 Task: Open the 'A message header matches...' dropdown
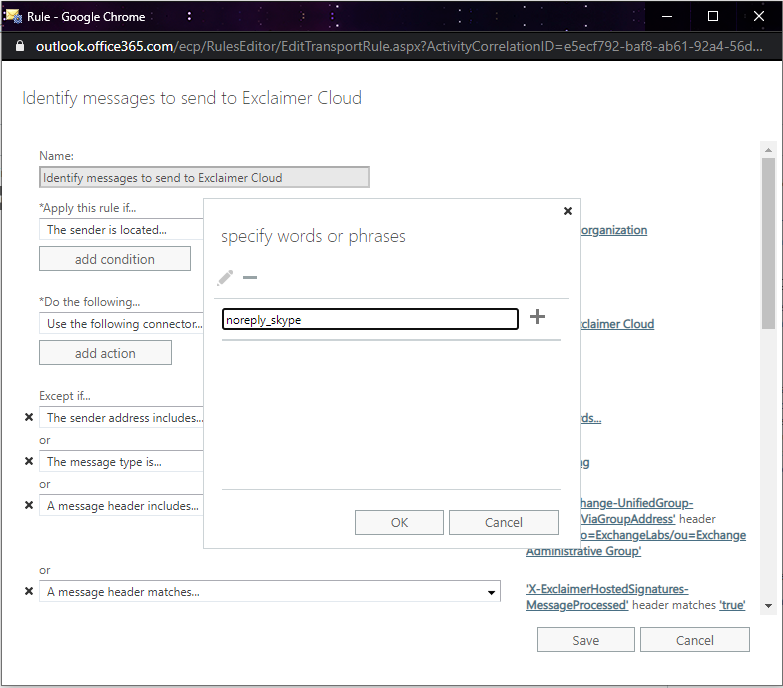coord(271,592)
